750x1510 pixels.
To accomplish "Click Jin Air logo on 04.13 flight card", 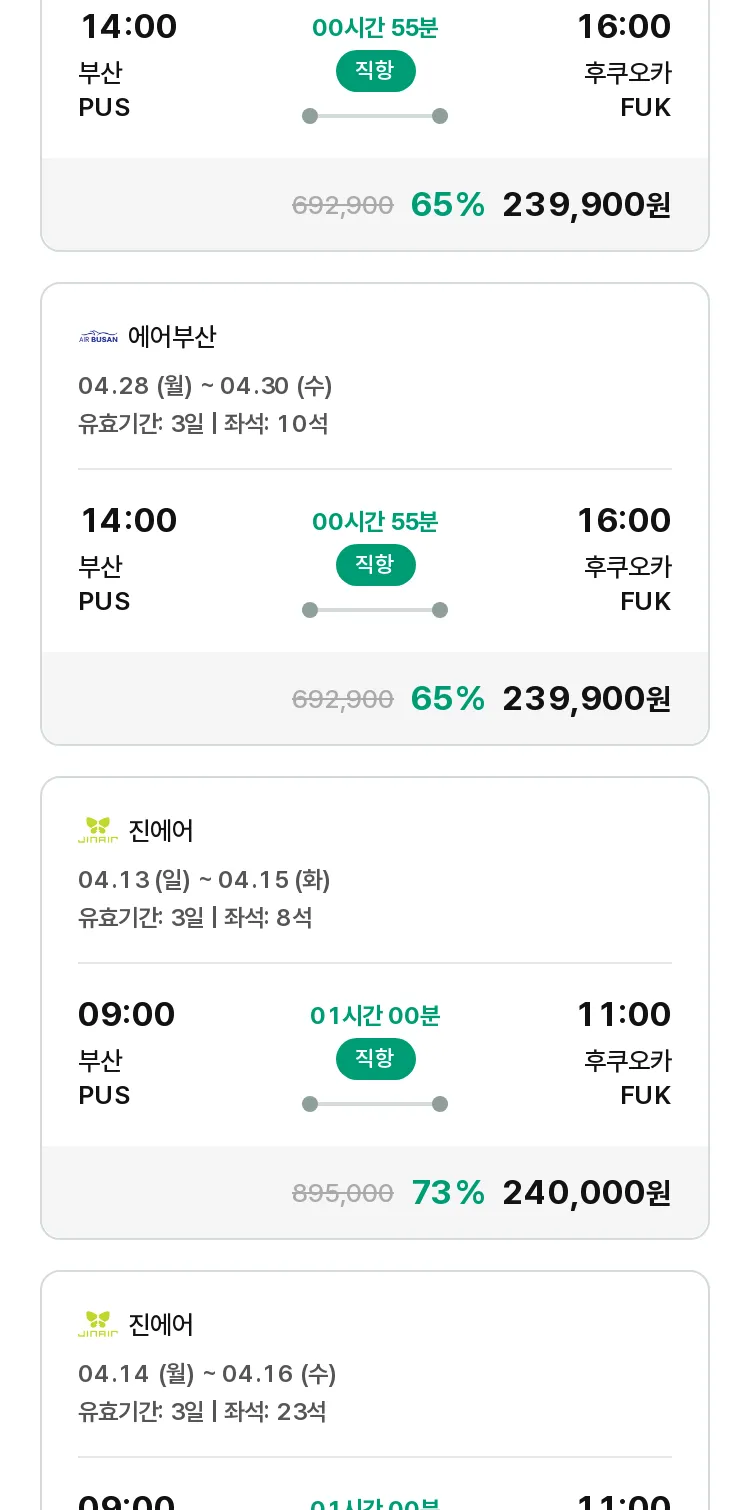I will point(98,830).
